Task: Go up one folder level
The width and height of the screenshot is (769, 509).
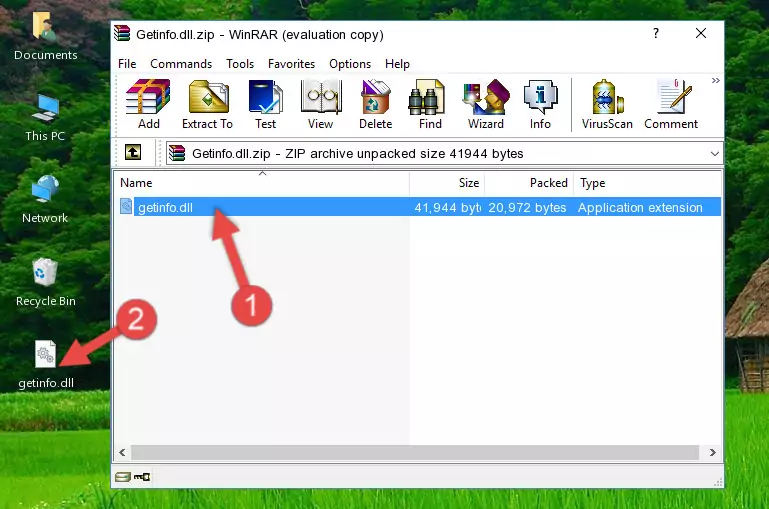Action: pyautogui.click(x=132, y=153)
